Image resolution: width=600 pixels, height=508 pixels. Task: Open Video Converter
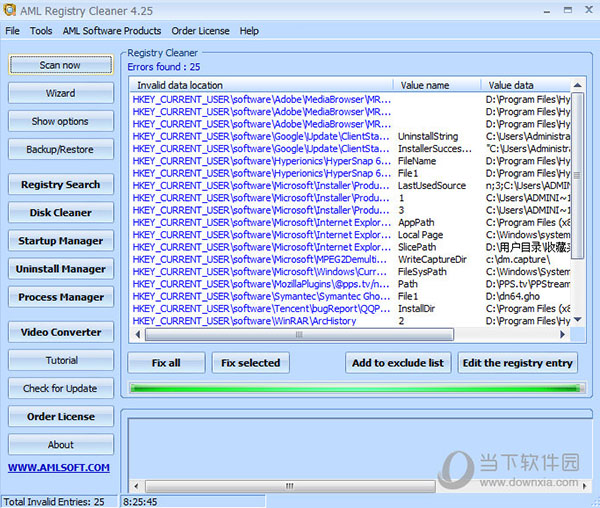pos(61,332)
